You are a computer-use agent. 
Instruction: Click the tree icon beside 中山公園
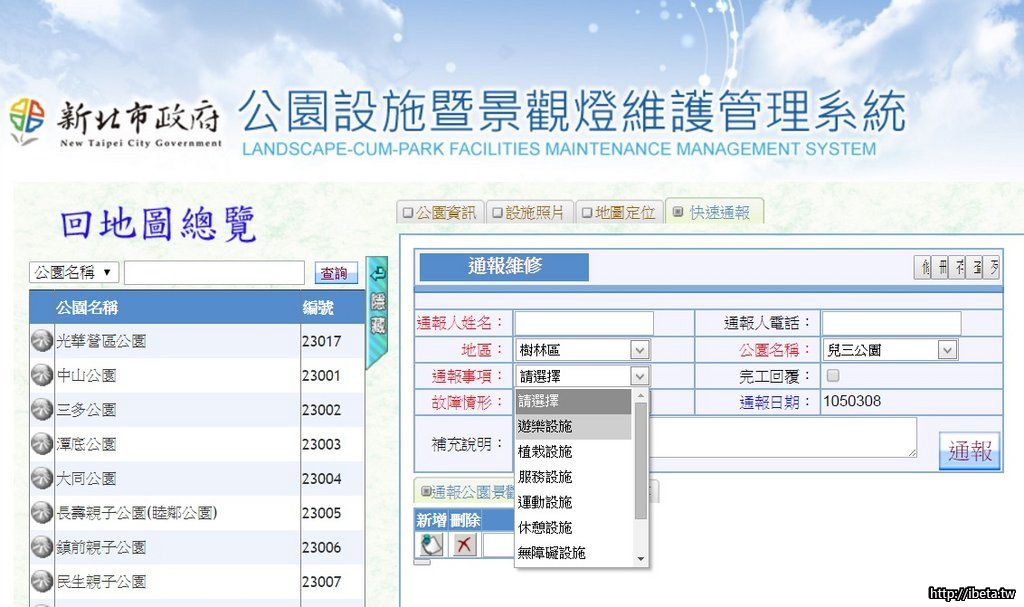pos(41,376)
